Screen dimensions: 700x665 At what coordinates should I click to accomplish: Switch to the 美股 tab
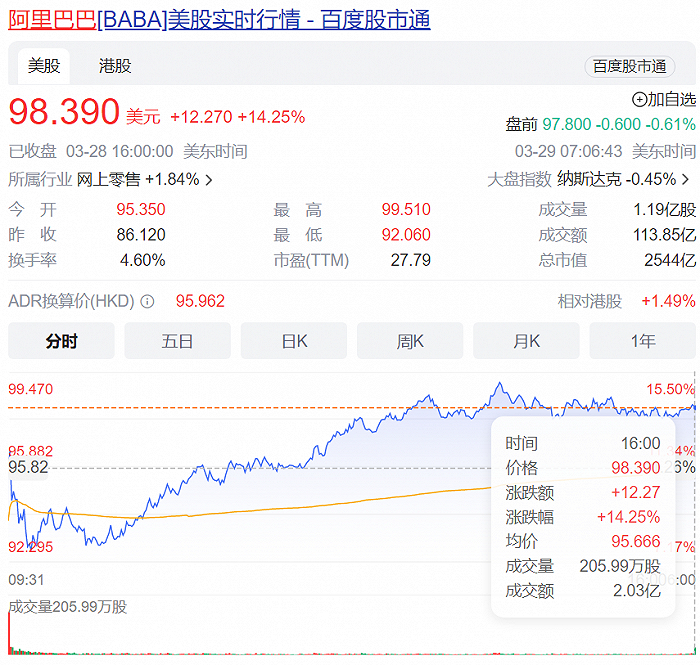[x=44, y=66]
